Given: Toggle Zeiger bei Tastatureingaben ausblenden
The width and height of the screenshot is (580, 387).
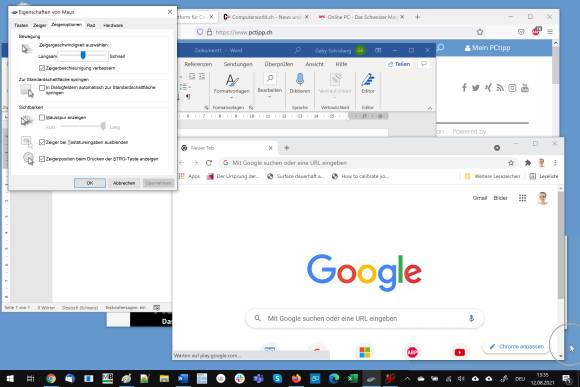Looking at the screenshot, I should [x=42, y=142].
